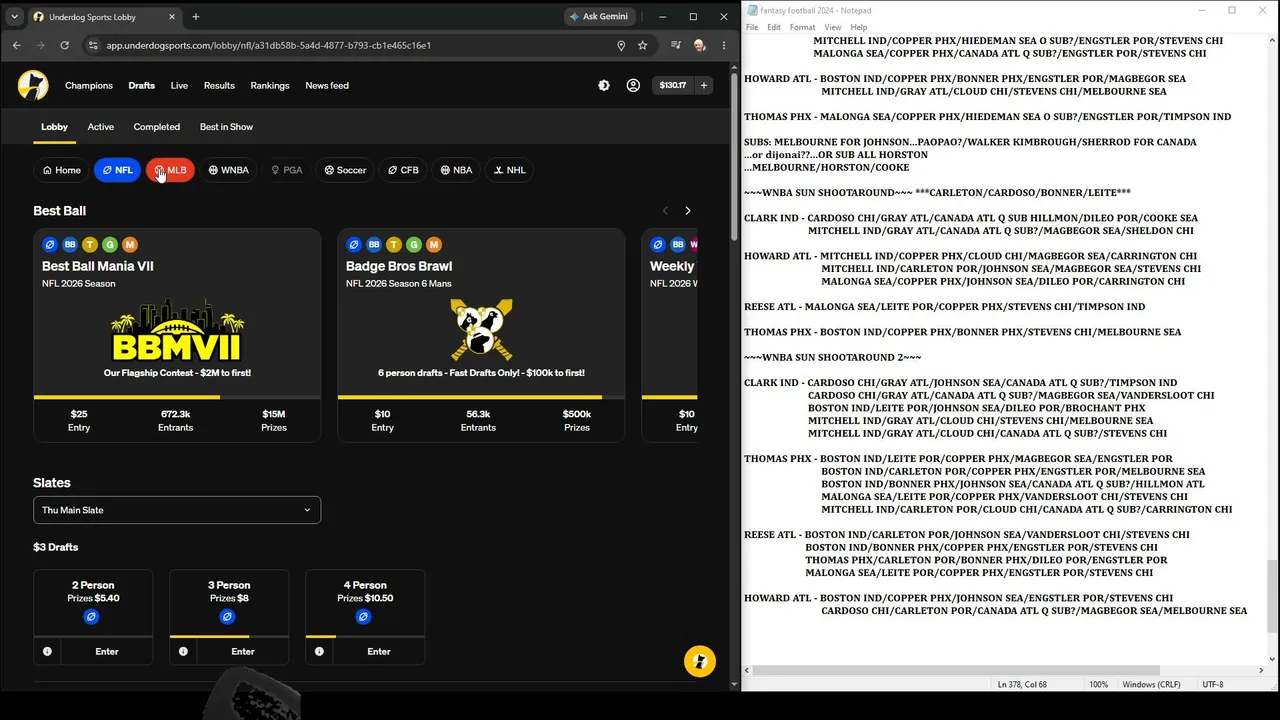Image resolution: width=1280 pixels, height=720 pixels.
Task: Open Notepad's View menu
Action: click(x=832, y=27)
